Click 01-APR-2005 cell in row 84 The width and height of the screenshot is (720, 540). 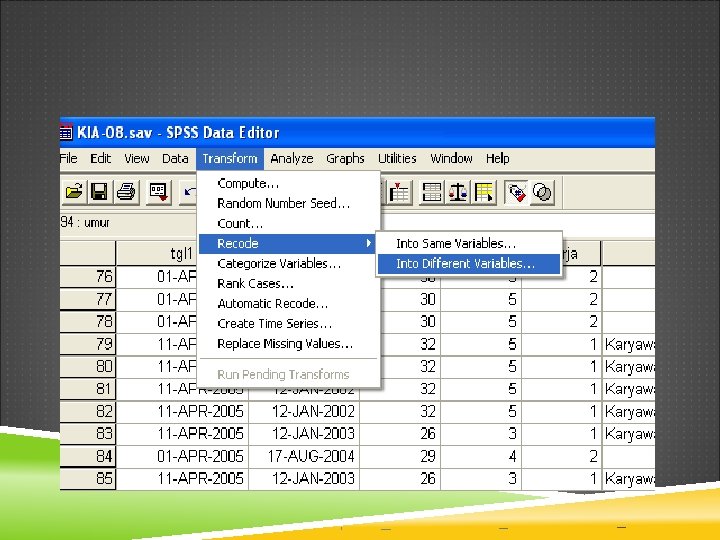(182, 456)
